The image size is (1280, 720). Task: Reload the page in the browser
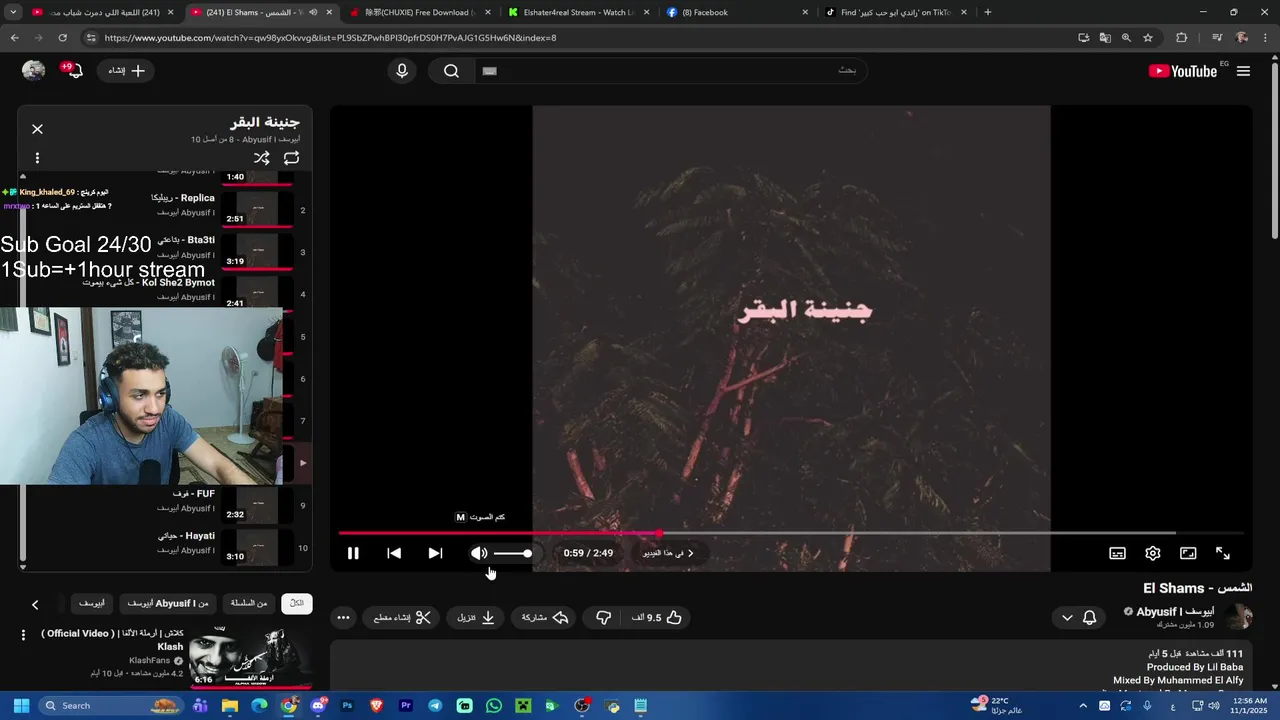(62, 38)
